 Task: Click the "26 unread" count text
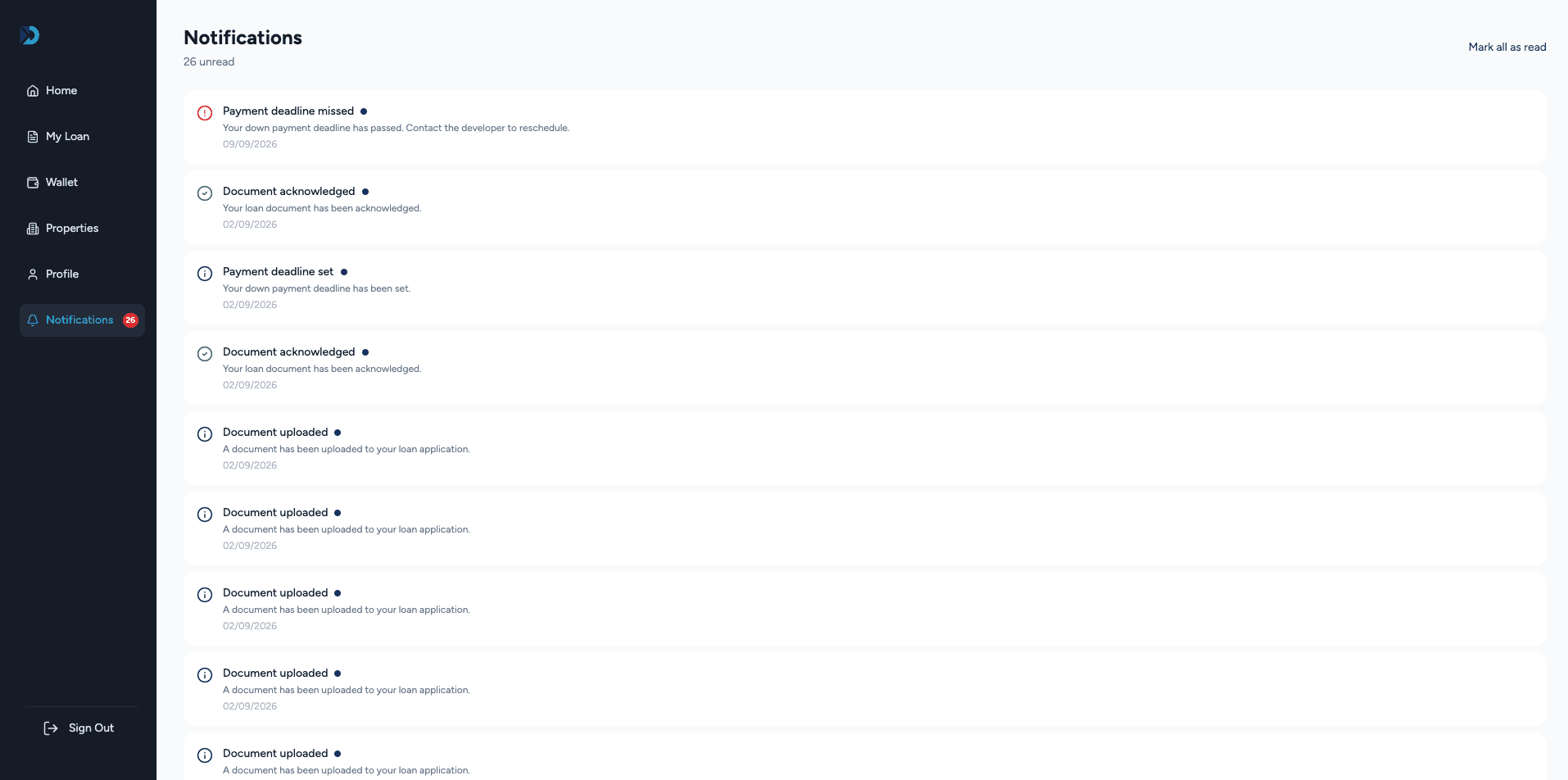(209, 62)
